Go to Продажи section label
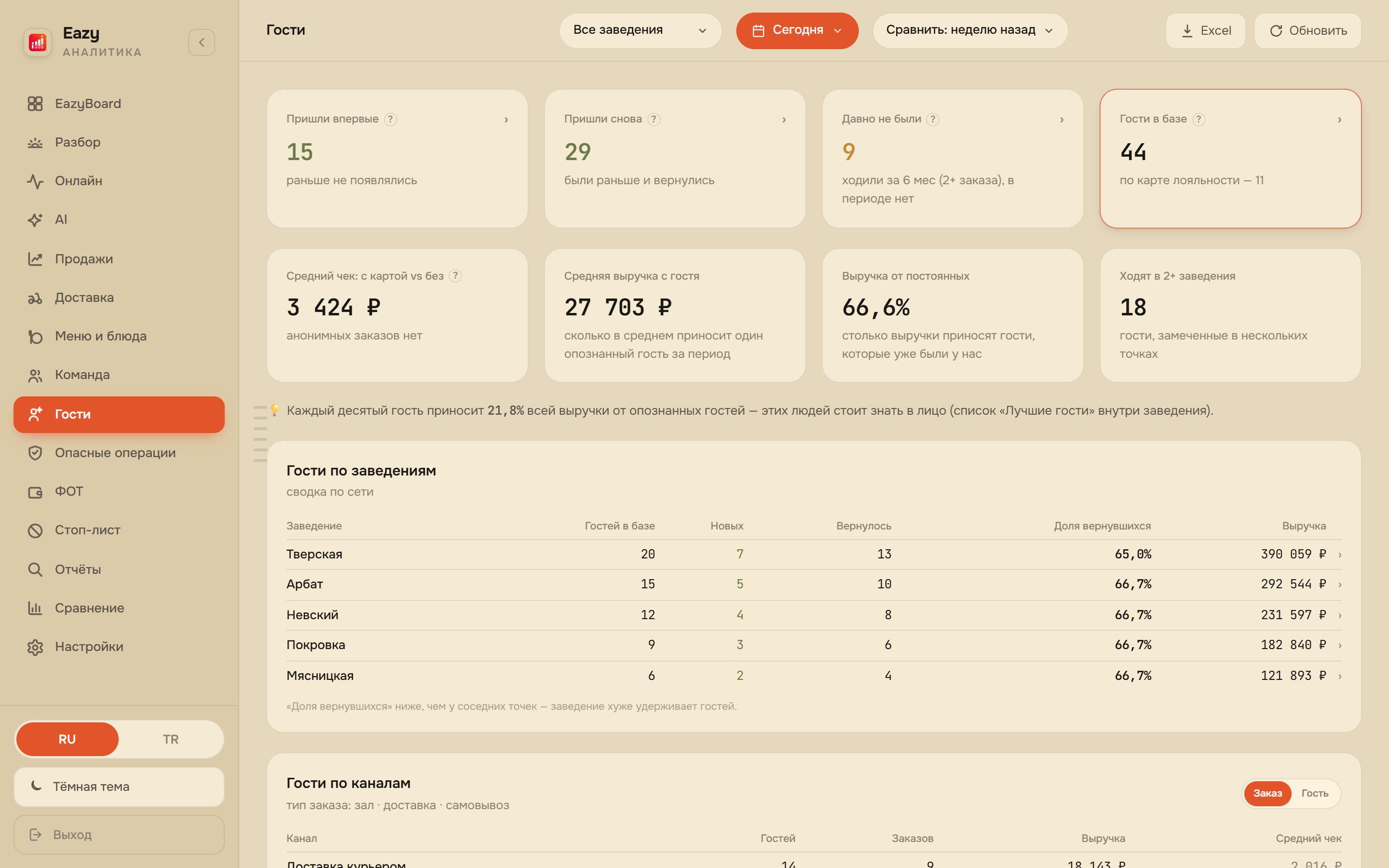The image size is (1389, 868). [84, 259]
